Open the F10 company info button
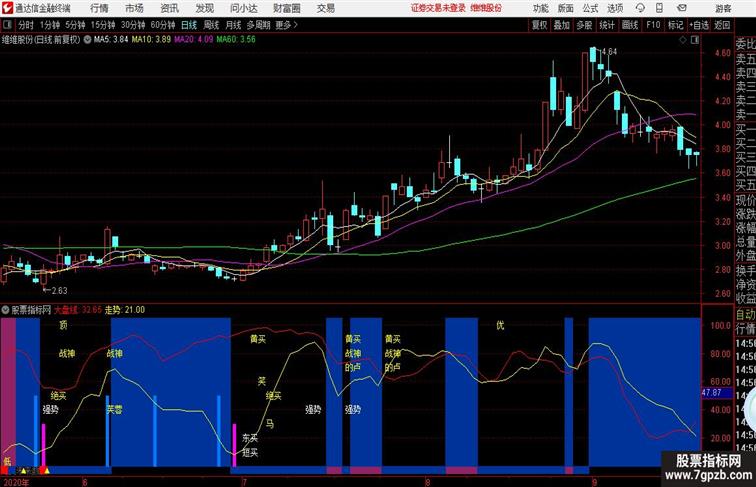The height and width of the screenshot is (487, 756). [x=653, y=25]
